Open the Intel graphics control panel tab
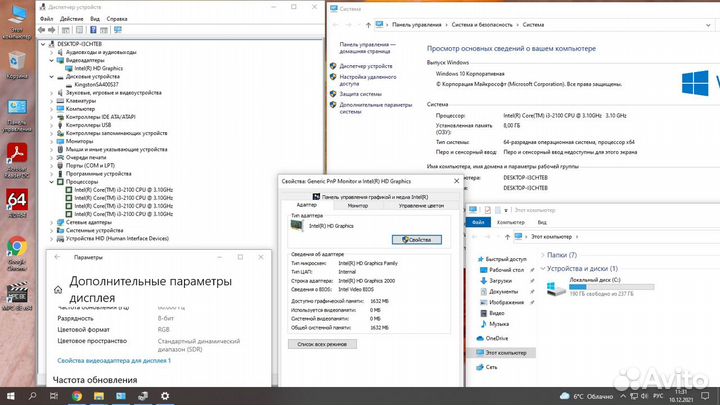This screenshot has height=405, width=720. (x=370, y=197)
